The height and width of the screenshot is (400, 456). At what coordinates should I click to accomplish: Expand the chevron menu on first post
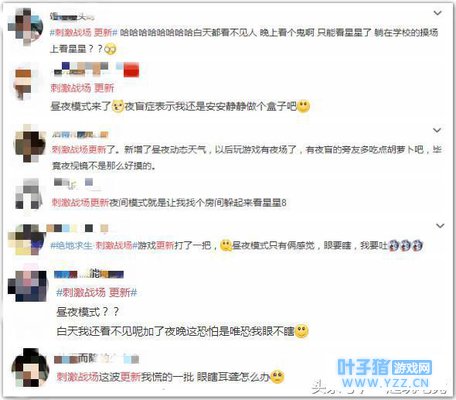click(x=437, y=13)
